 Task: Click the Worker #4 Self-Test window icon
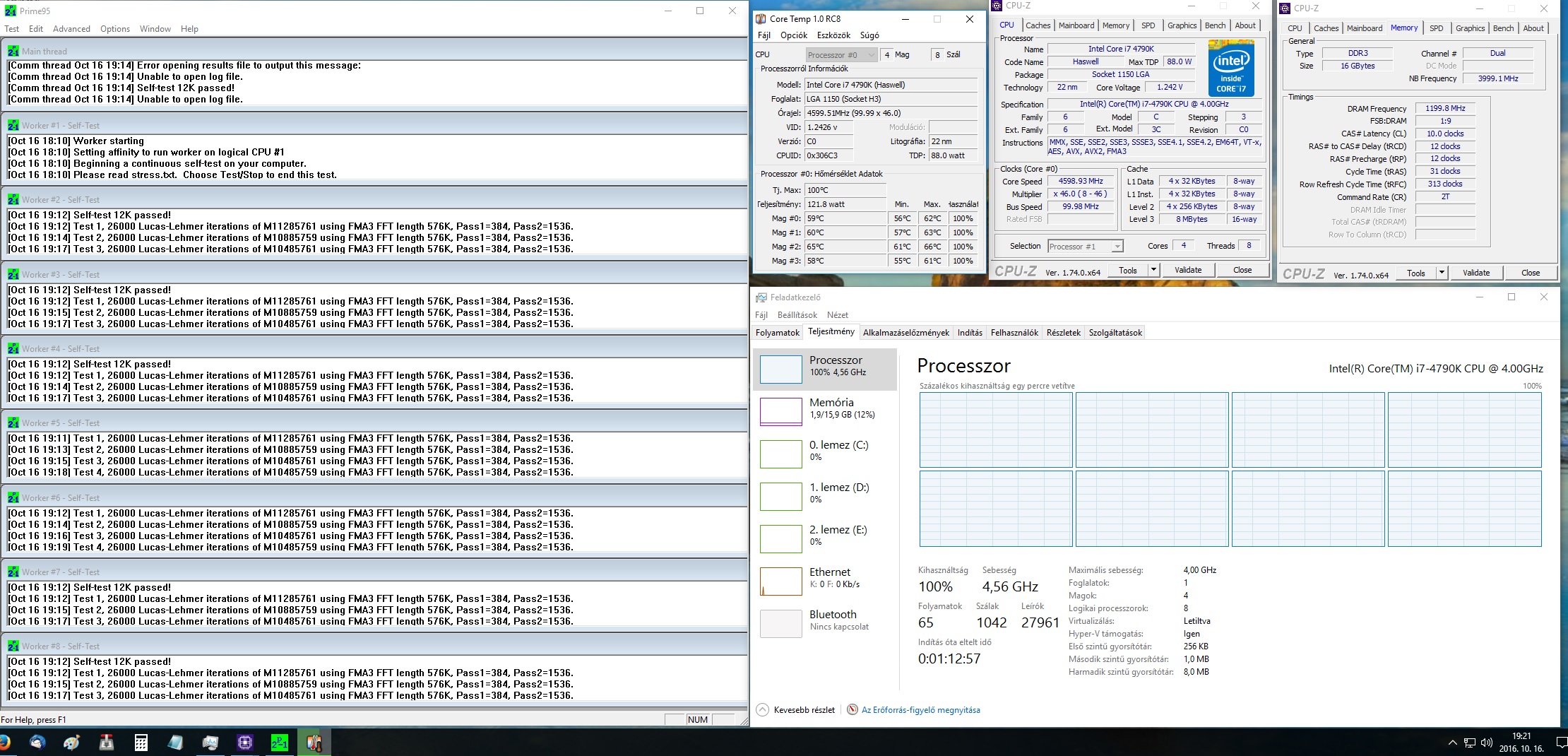click(13, 348)
